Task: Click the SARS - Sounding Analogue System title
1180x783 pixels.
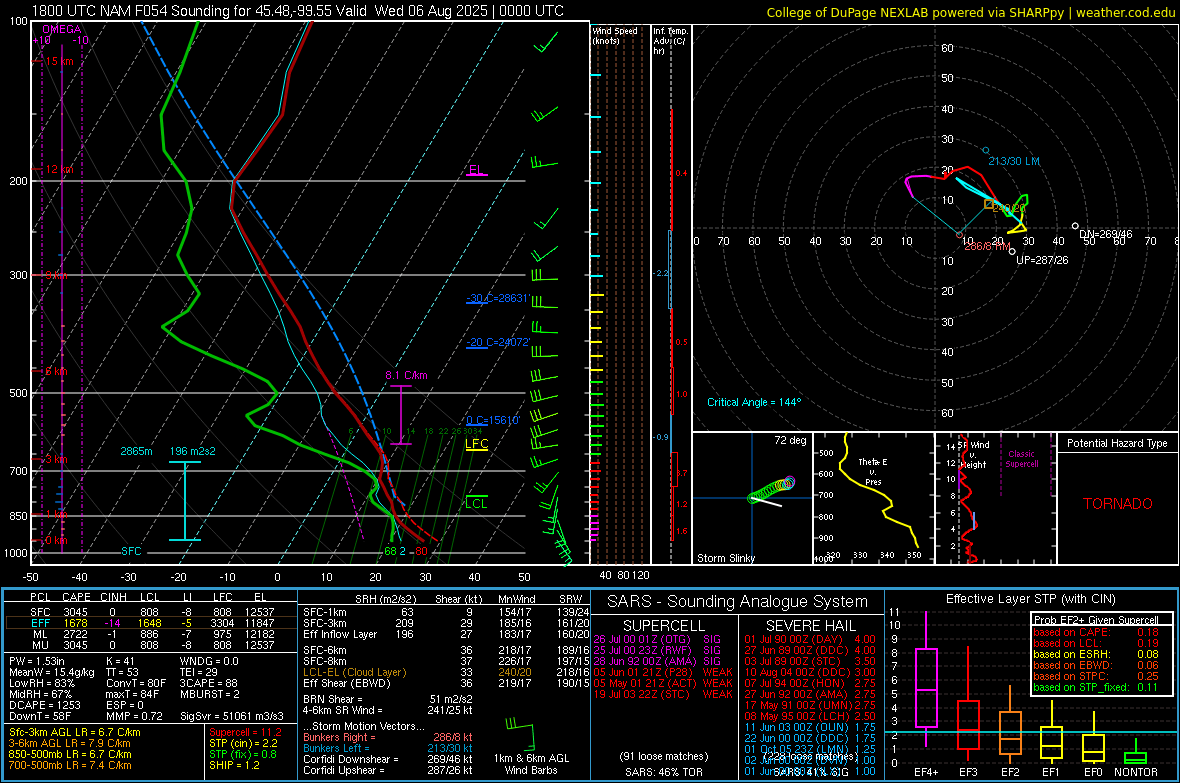Action: click(x=738, y=601)
